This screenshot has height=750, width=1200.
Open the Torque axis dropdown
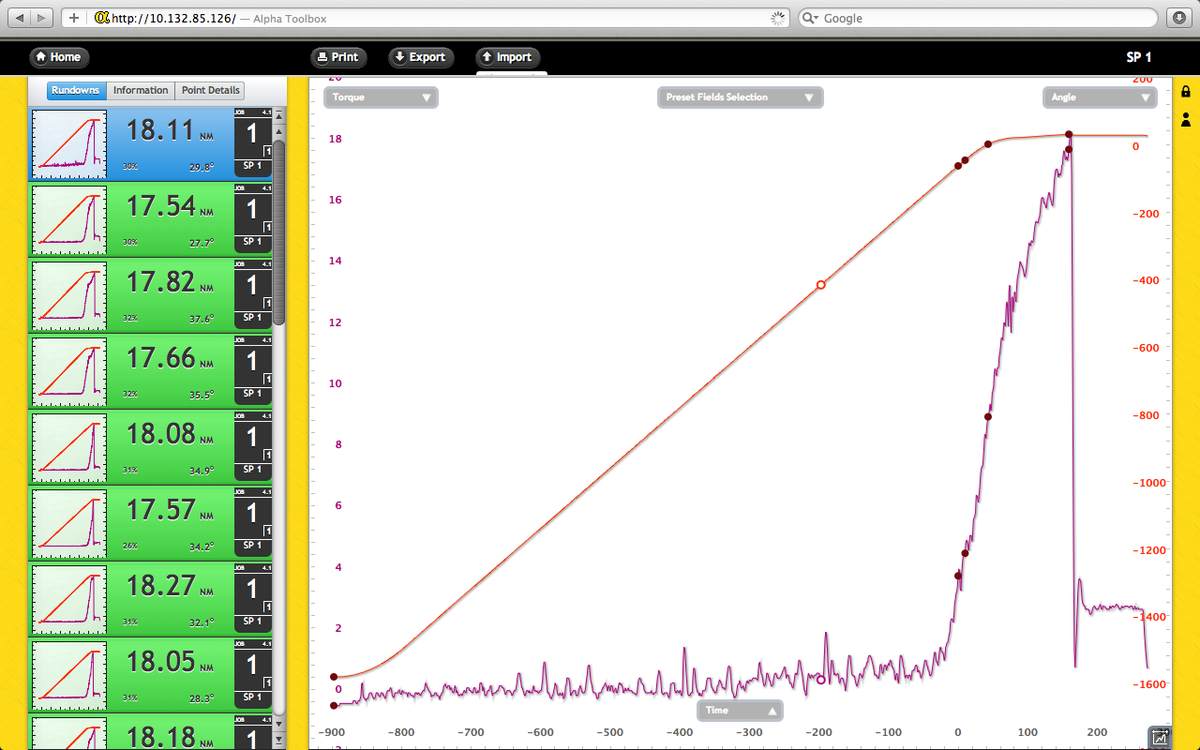382,98
